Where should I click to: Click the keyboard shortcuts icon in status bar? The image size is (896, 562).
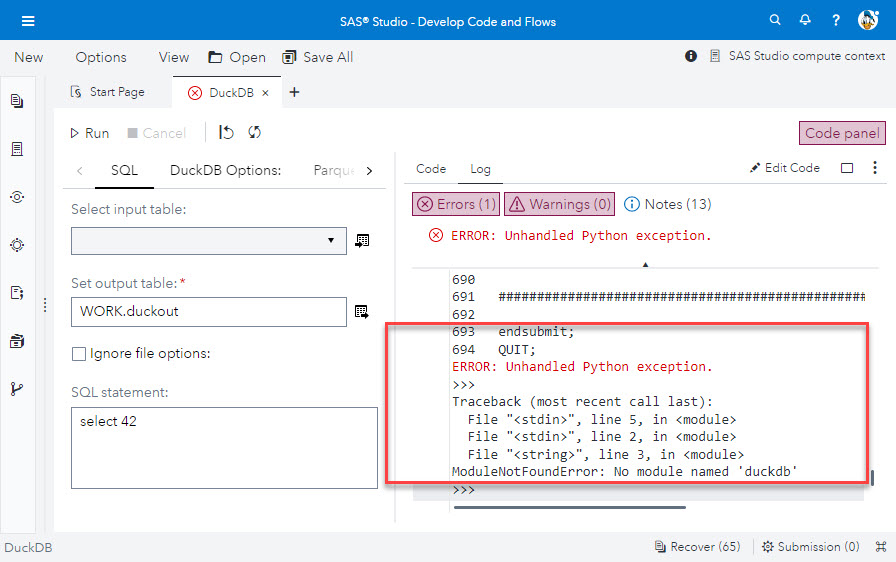coord(881,547)
